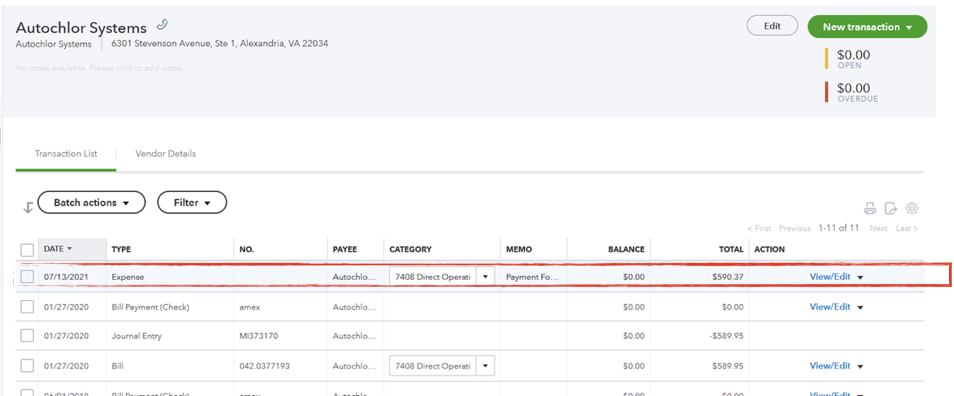Sort by the DATE column header
Image resolution: width=954 pixels, height=396 pixels.
58,249
